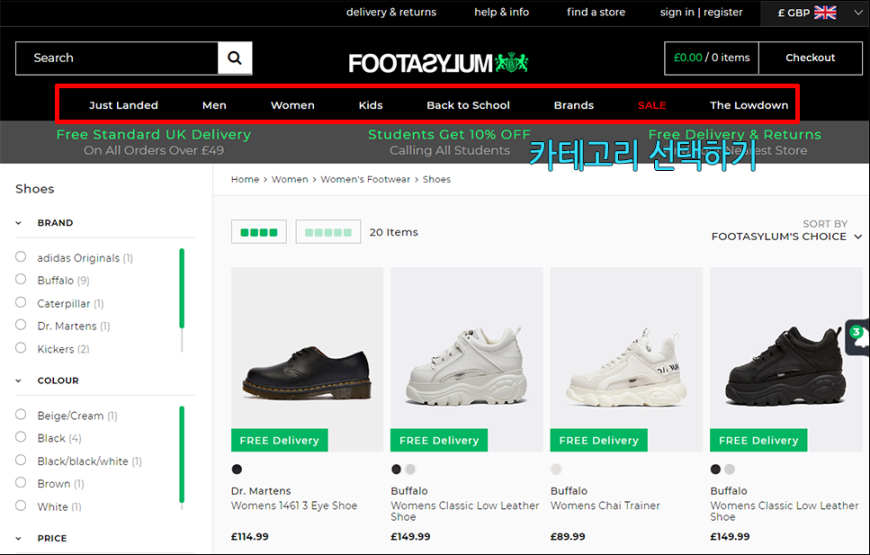
Task: Select black swatch of £149.99 black Buffalo shoe
Action: coord(716,470)
